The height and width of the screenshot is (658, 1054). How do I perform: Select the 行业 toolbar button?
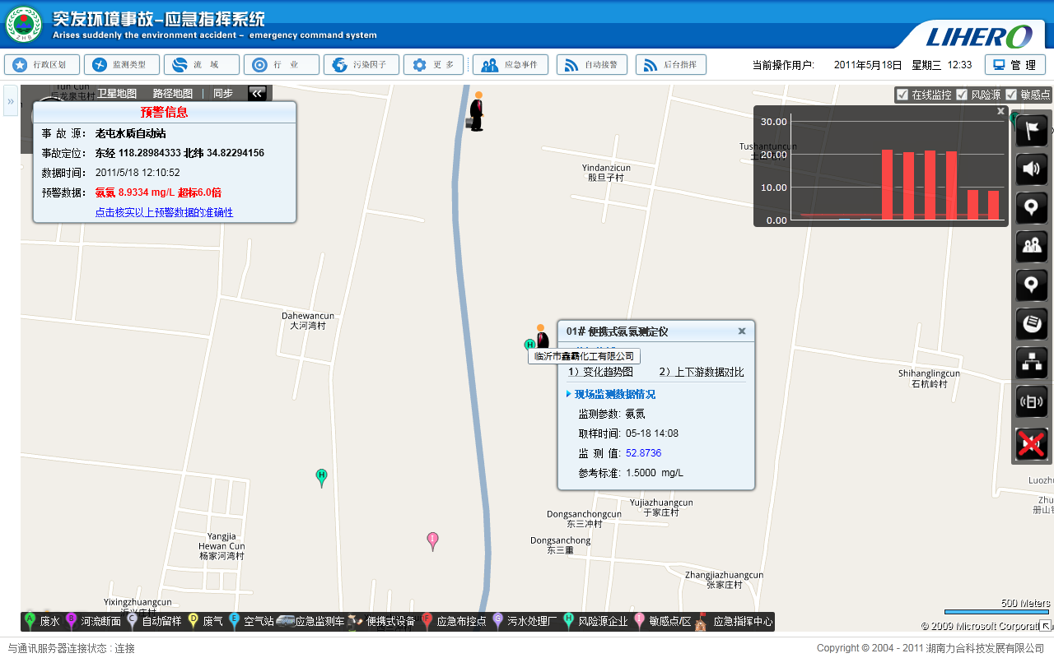(x=281, y=65)
